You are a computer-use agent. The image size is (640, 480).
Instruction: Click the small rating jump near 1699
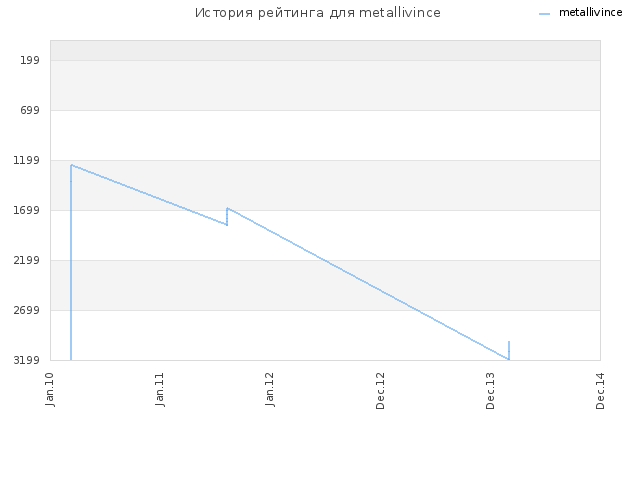click(227, 216)
